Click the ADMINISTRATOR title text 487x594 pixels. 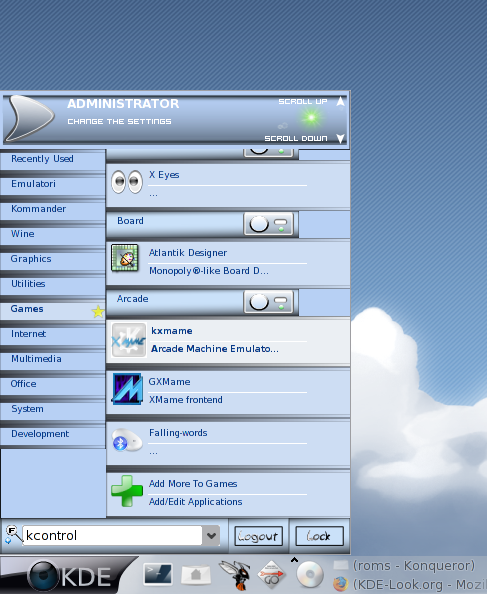(123, 103)
